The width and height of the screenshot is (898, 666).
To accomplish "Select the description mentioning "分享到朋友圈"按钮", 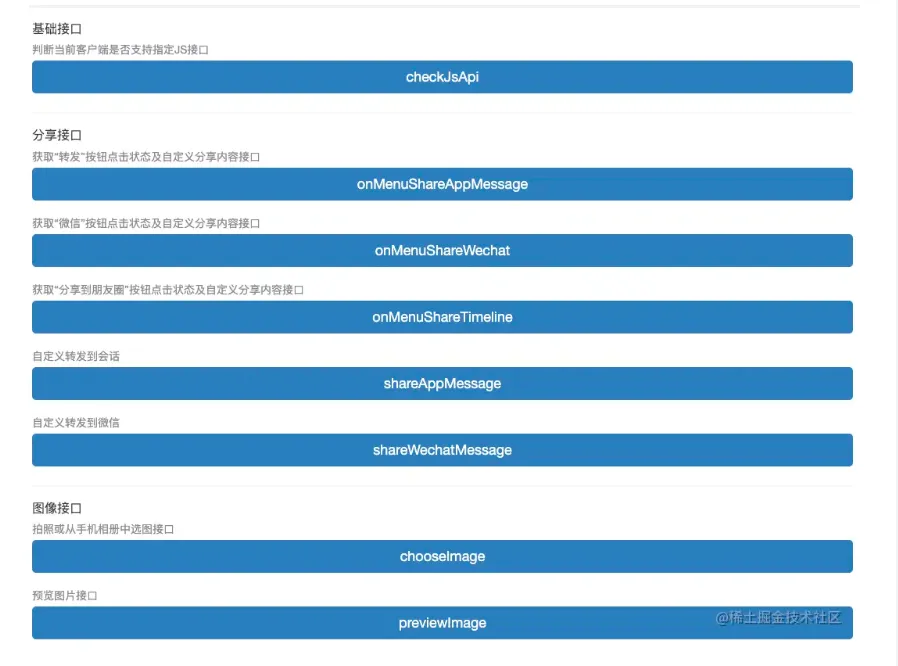I will coord(168,290).
